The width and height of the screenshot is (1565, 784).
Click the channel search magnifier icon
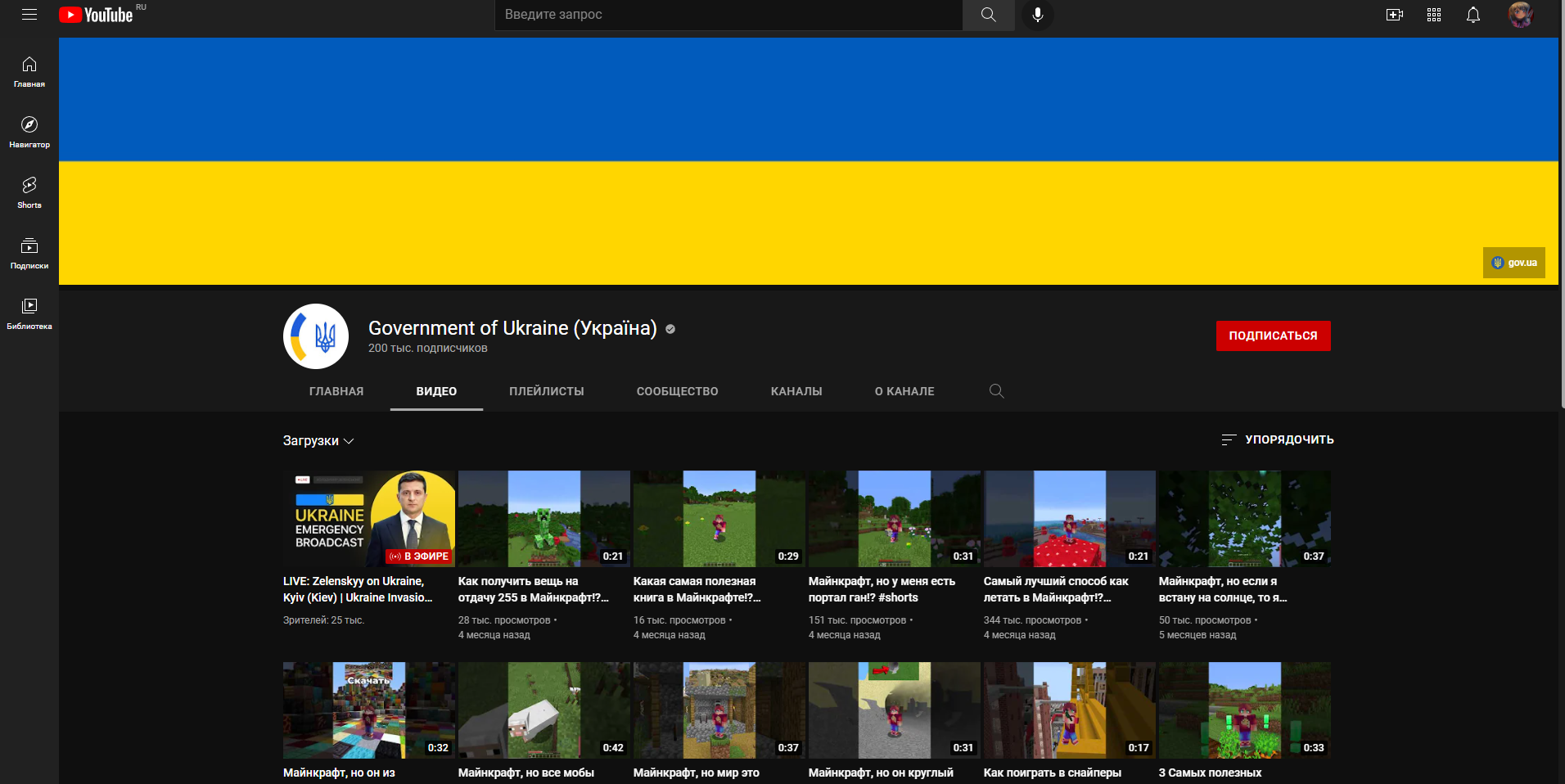click(x=996, y=391)
